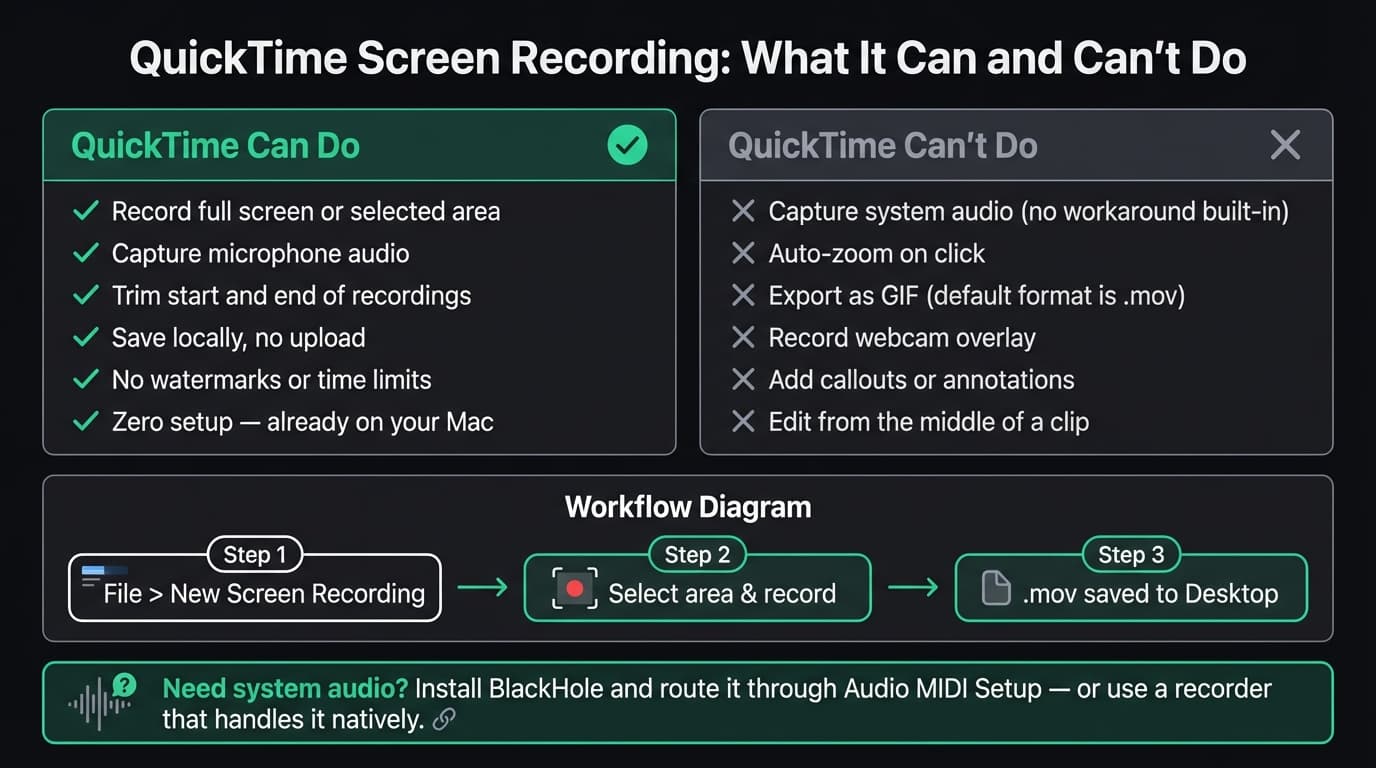Toggle the checkmark beside 'Capture microphone audio'
1376x768 pixels.
click(84, 253)
